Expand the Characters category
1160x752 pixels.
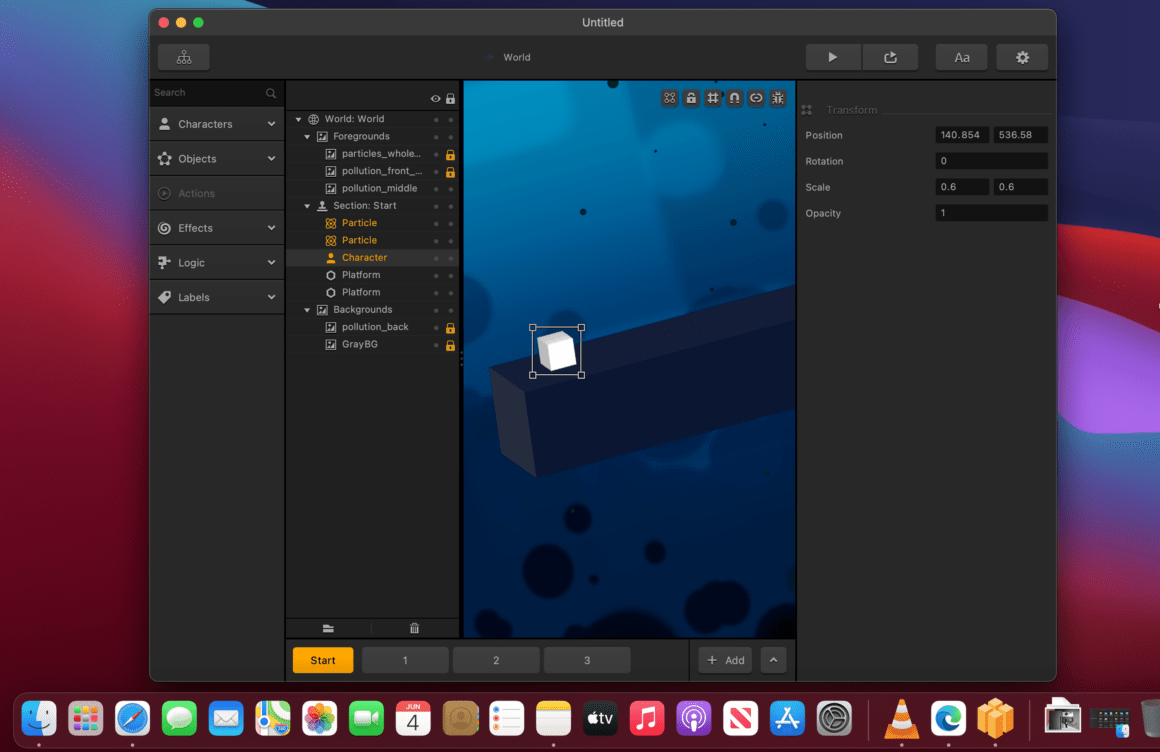217,124
